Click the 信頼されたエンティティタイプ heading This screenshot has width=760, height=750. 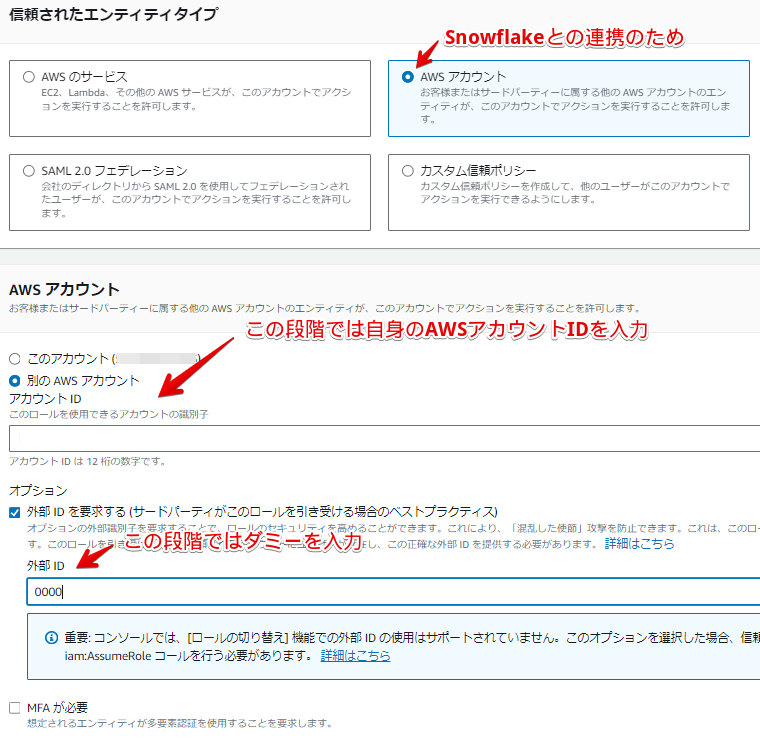point(114,14)
